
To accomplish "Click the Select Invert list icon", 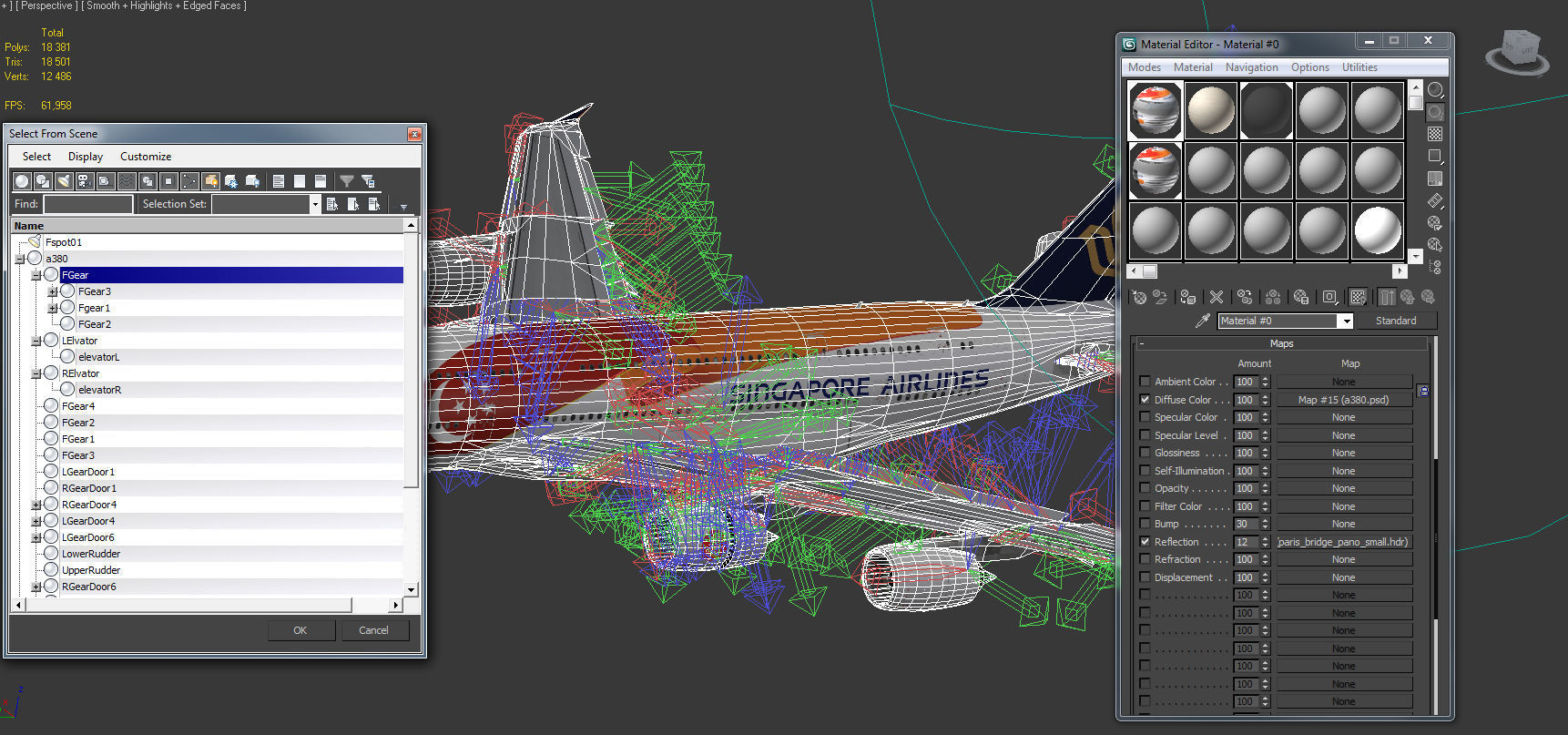I will point(321,180).
